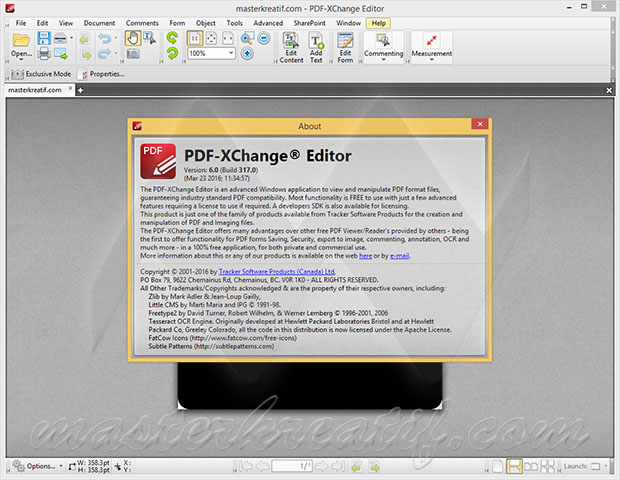Open the Properties pane button
The width and height of the screenshot is (620, 480).
pyautogui.click(x=102, y=74)
